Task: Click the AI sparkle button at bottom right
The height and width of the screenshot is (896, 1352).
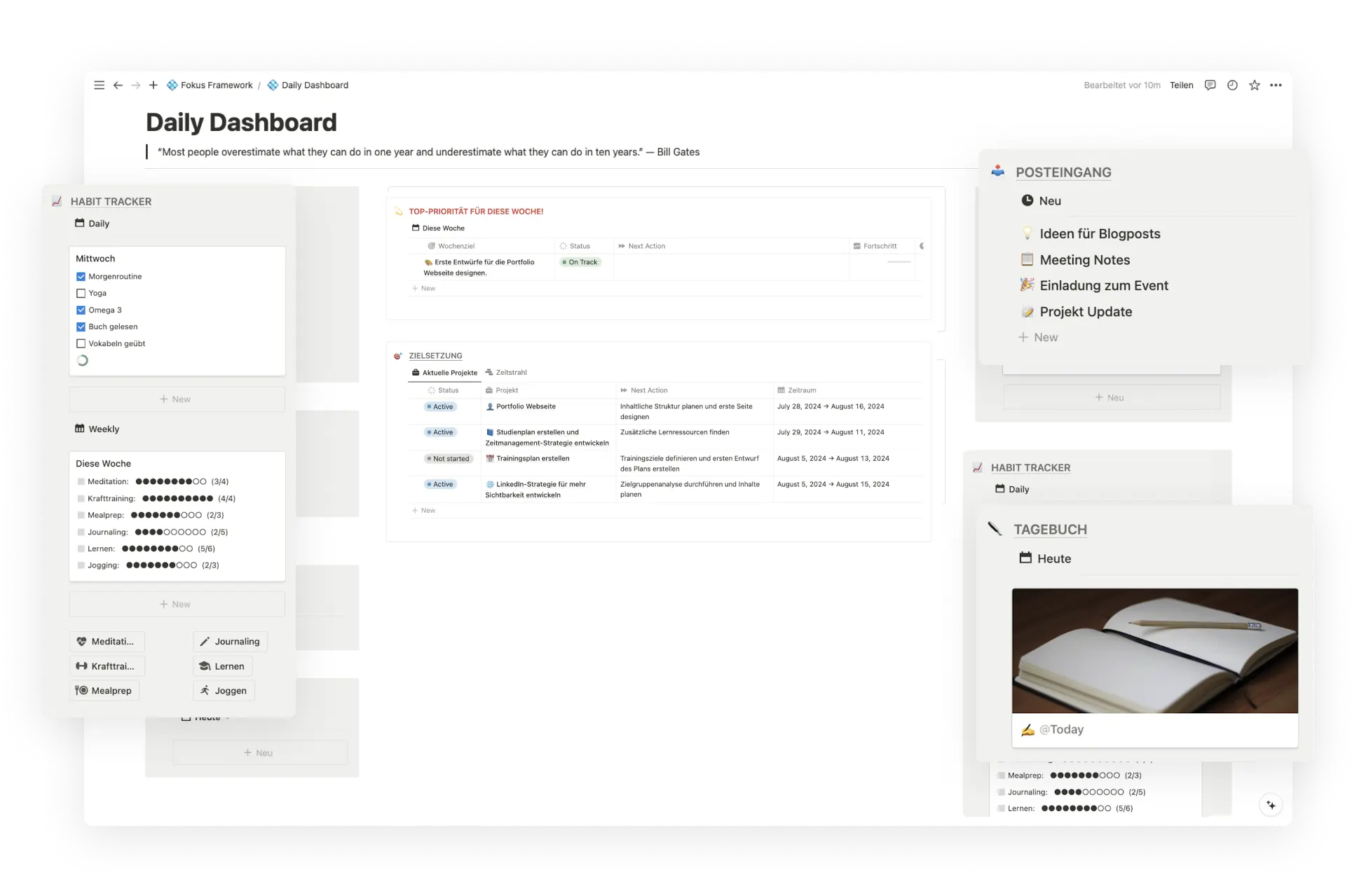Action: click(1271, 805)
